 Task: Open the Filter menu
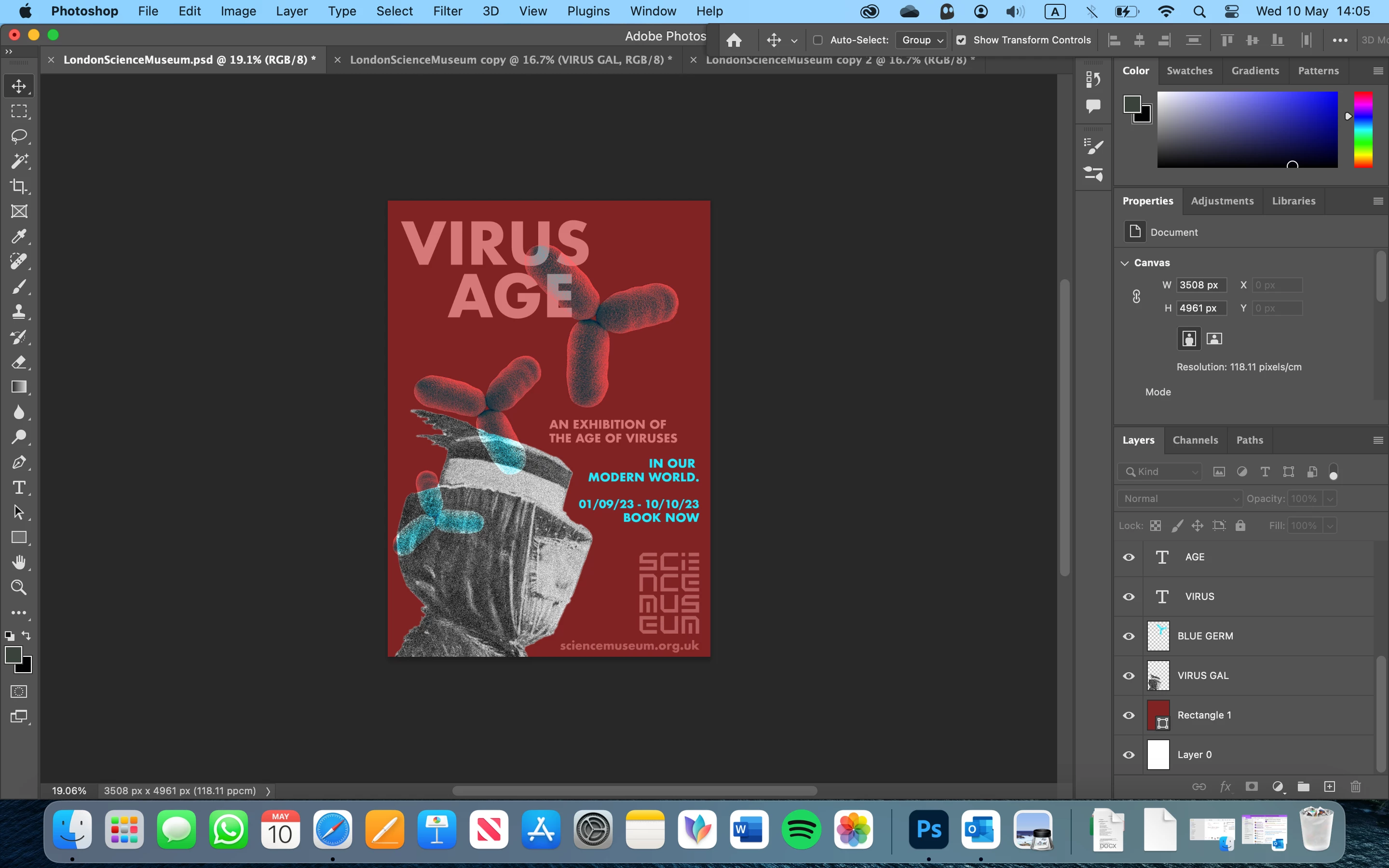[447, 12]
